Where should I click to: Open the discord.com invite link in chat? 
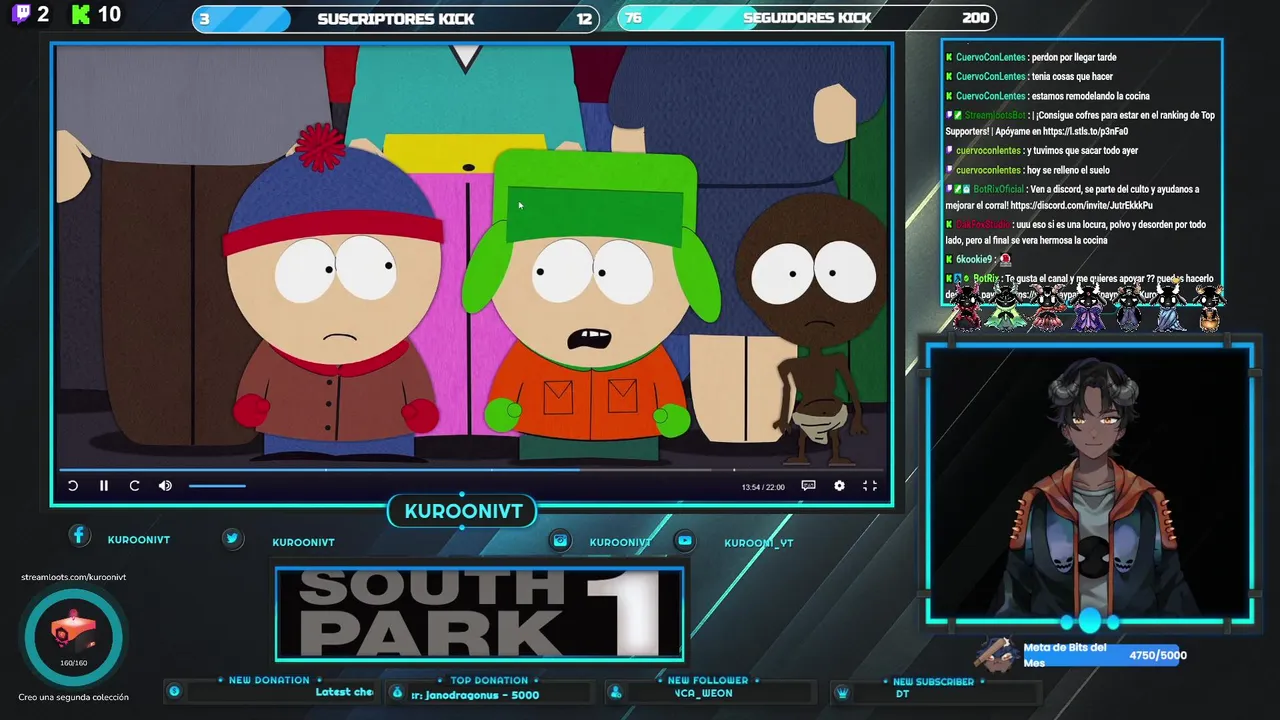pyautogui.click(x=1080, y=205)
